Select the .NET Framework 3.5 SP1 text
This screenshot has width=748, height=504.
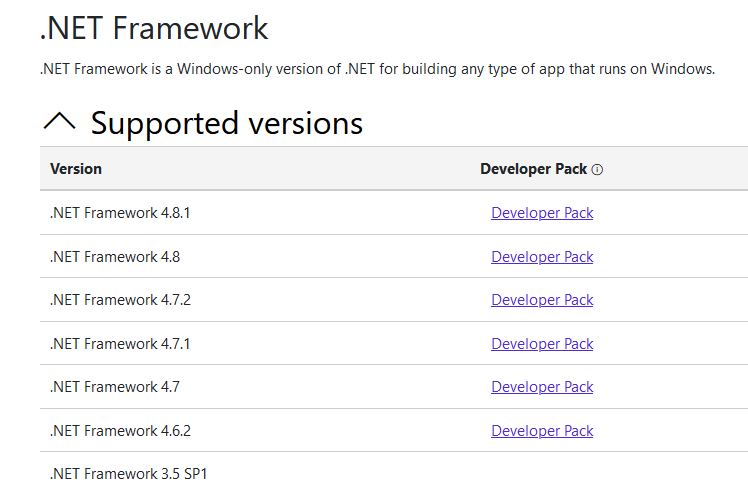pyautogui.click(x=128, y=473)
